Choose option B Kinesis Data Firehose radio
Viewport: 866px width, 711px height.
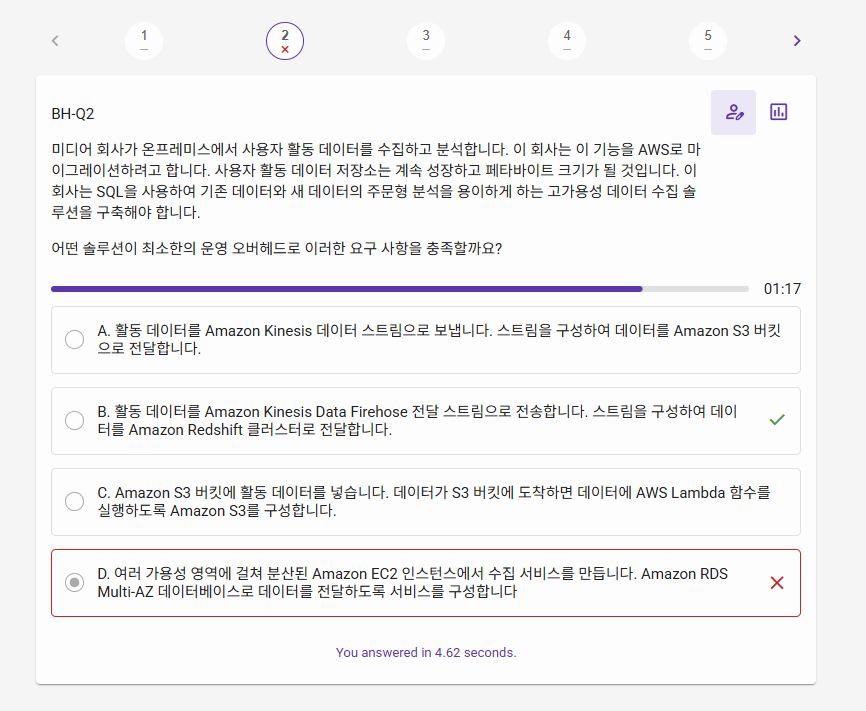point(74,420)
